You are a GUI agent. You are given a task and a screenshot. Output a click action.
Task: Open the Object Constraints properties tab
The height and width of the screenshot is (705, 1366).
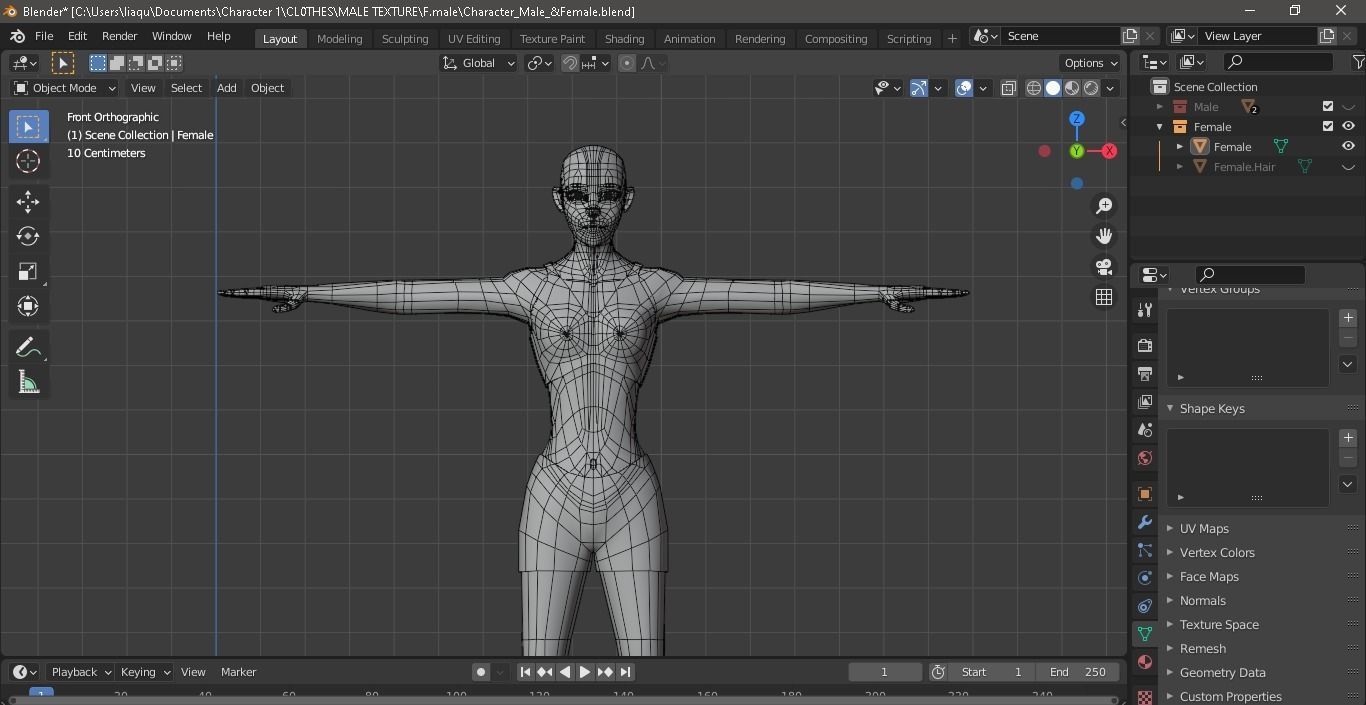click(x=1145, y=606)
